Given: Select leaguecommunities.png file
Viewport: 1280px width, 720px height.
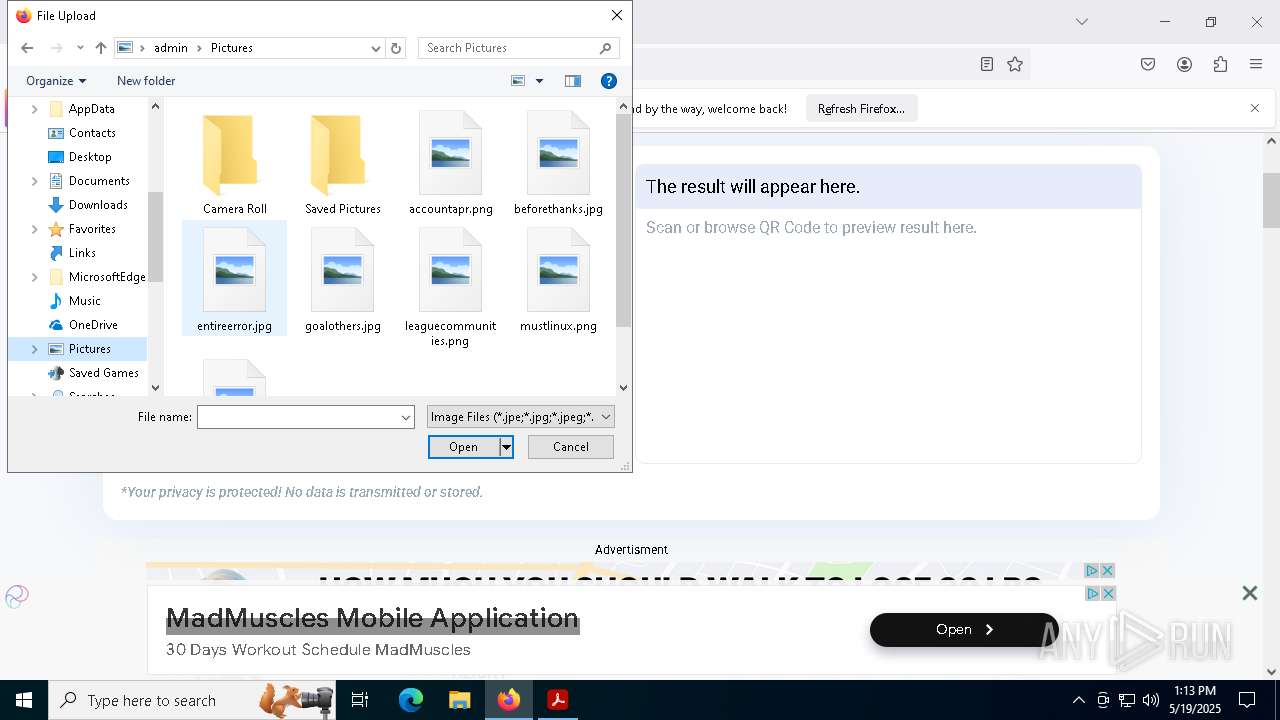Looking at the screenshot, I should tap(451, 287).
